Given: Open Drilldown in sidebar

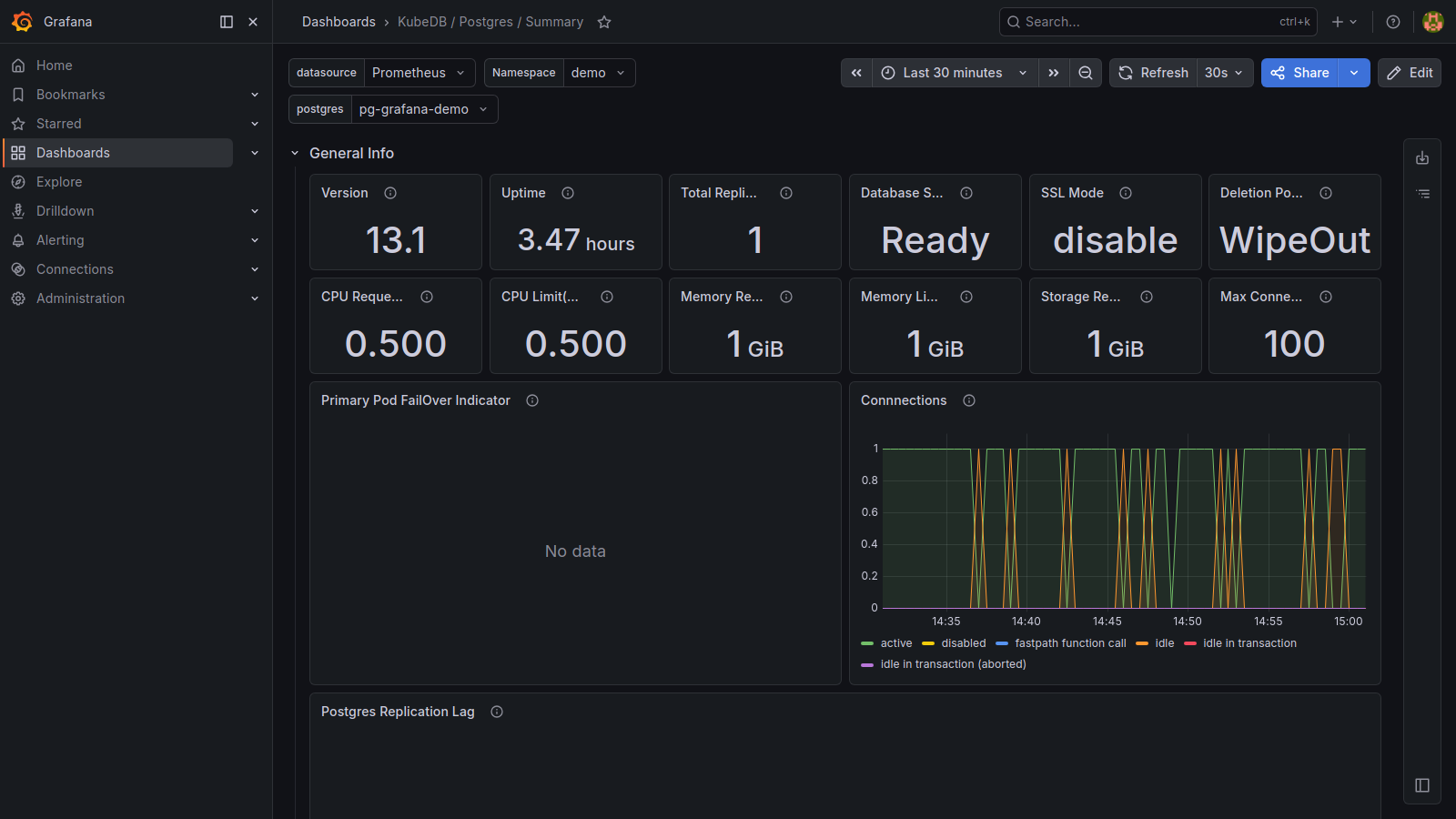Looking at the screenshot, I should point(66,211).
